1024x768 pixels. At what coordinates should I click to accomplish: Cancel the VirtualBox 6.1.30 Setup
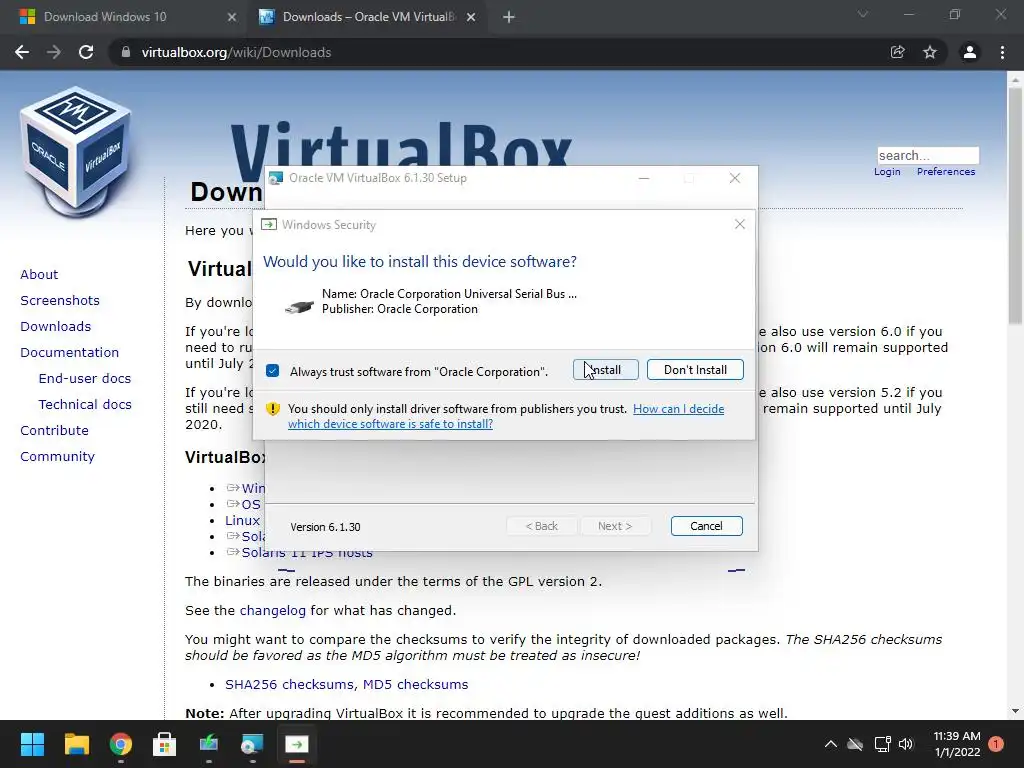tap(706, 526)
